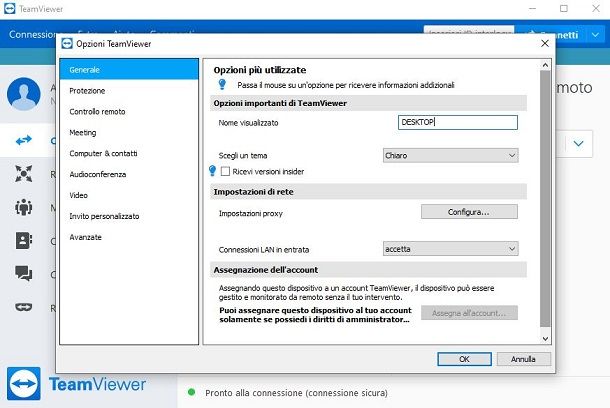The height and width of the screenshot is (408, 610).
Task: Click the options panel scrollbar thumb
Action: click(545, 198)
